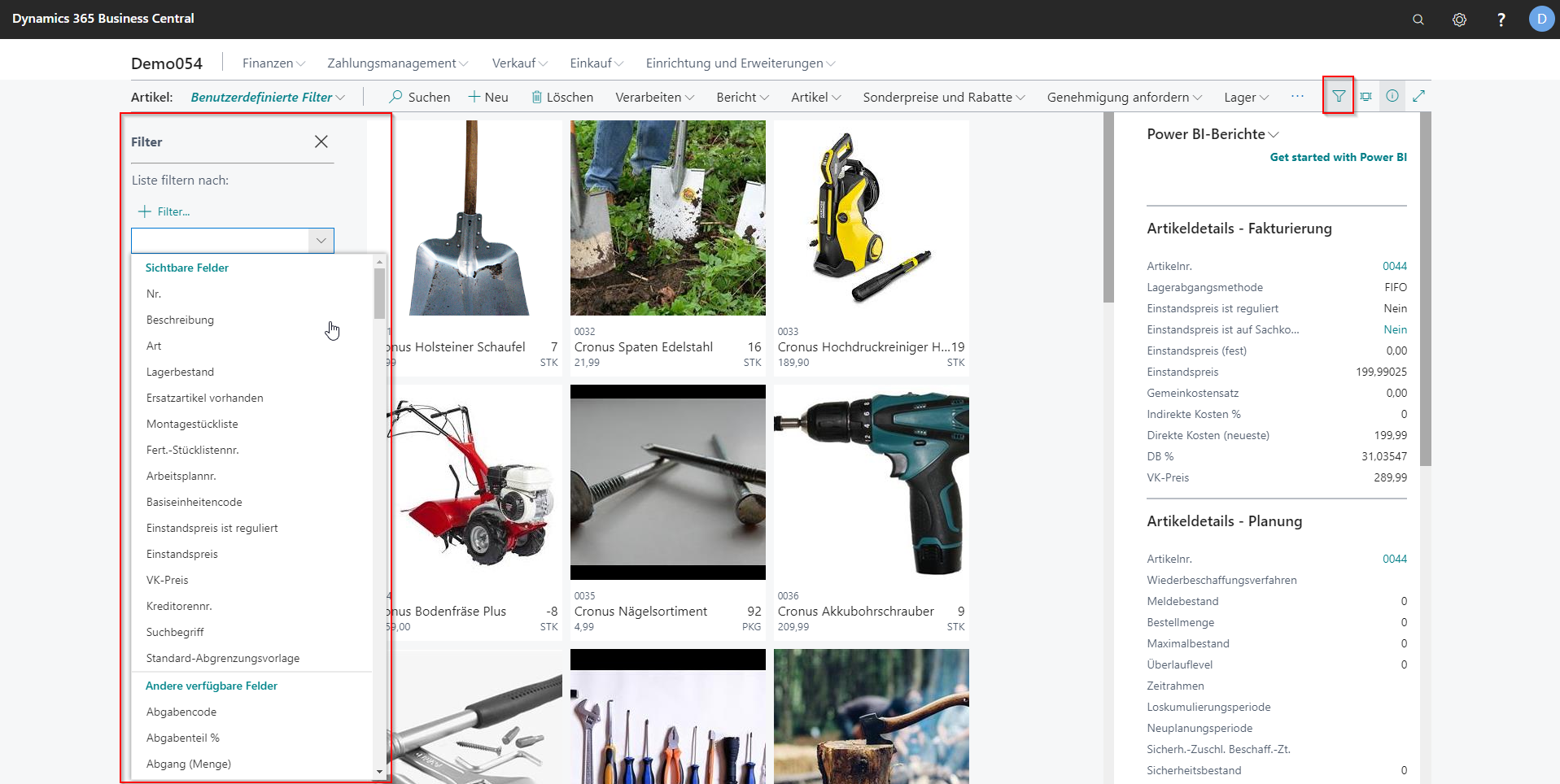Image resolution: width=1560 pixels, height=784 pixels.
Task: Open Cronus Nägelsortiment item tile
Action: pyautogui.click(x=668, y=512)
